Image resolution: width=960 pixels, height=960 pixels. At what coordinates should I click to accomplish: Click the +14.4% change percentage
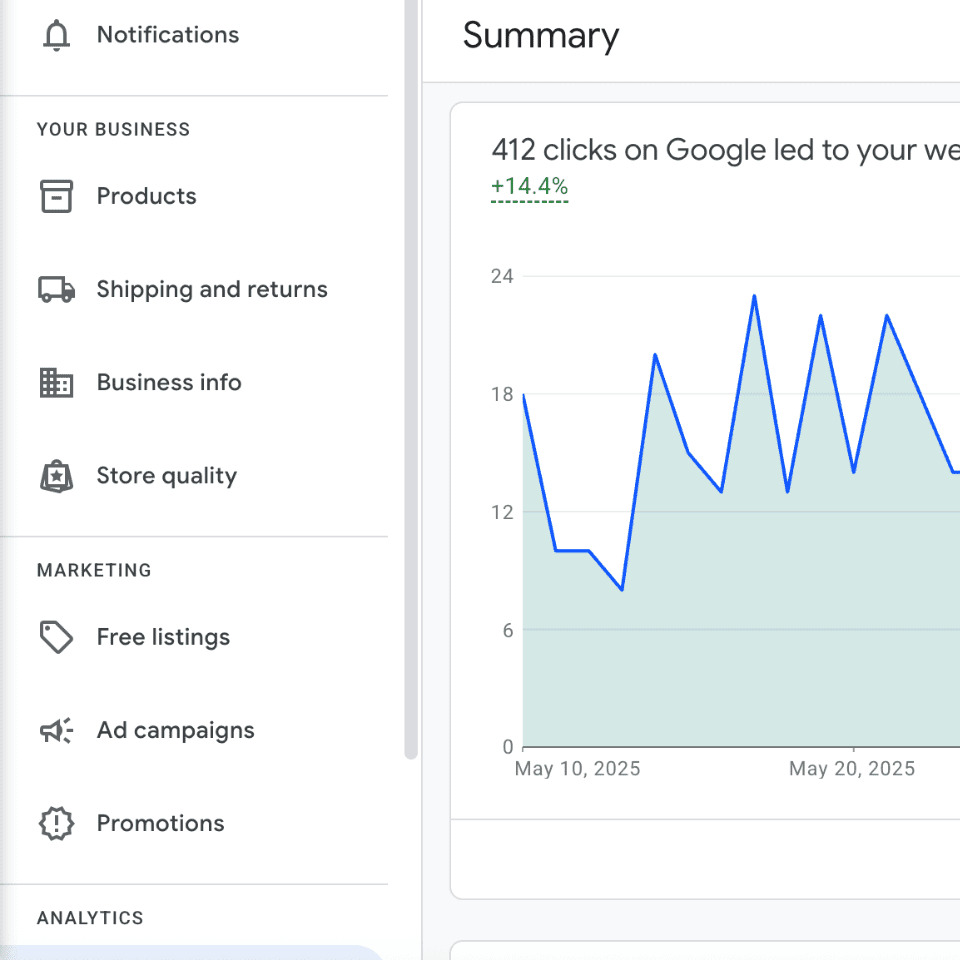[529, 186]
